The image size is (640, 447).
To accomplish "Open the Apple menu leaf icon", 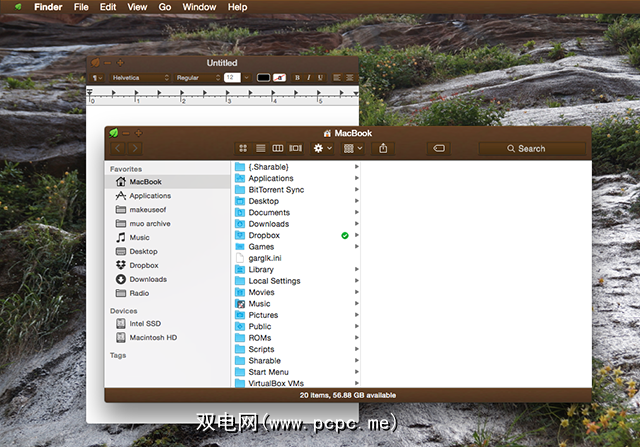I will (18, 7).
